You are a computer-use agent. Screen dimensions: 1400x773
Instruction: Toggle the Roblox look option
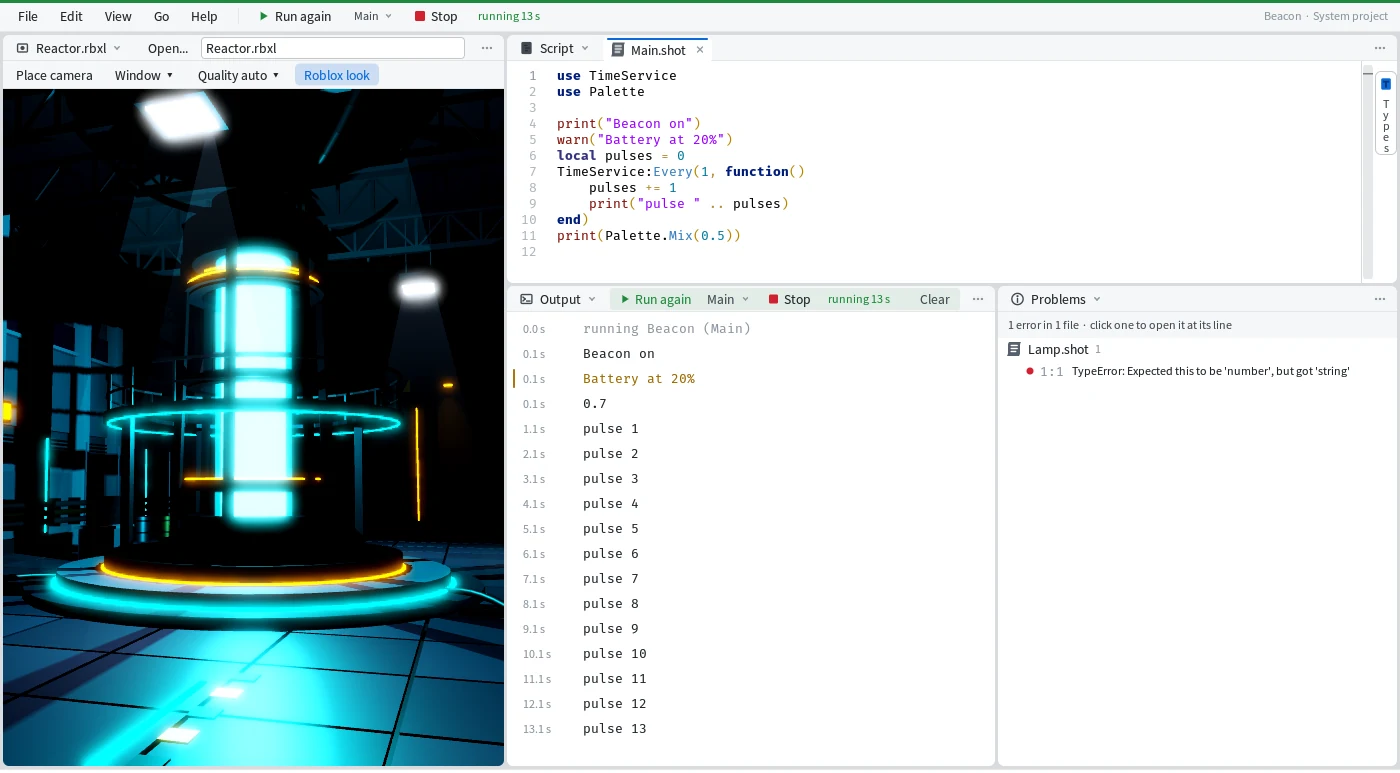pos(337,75)
